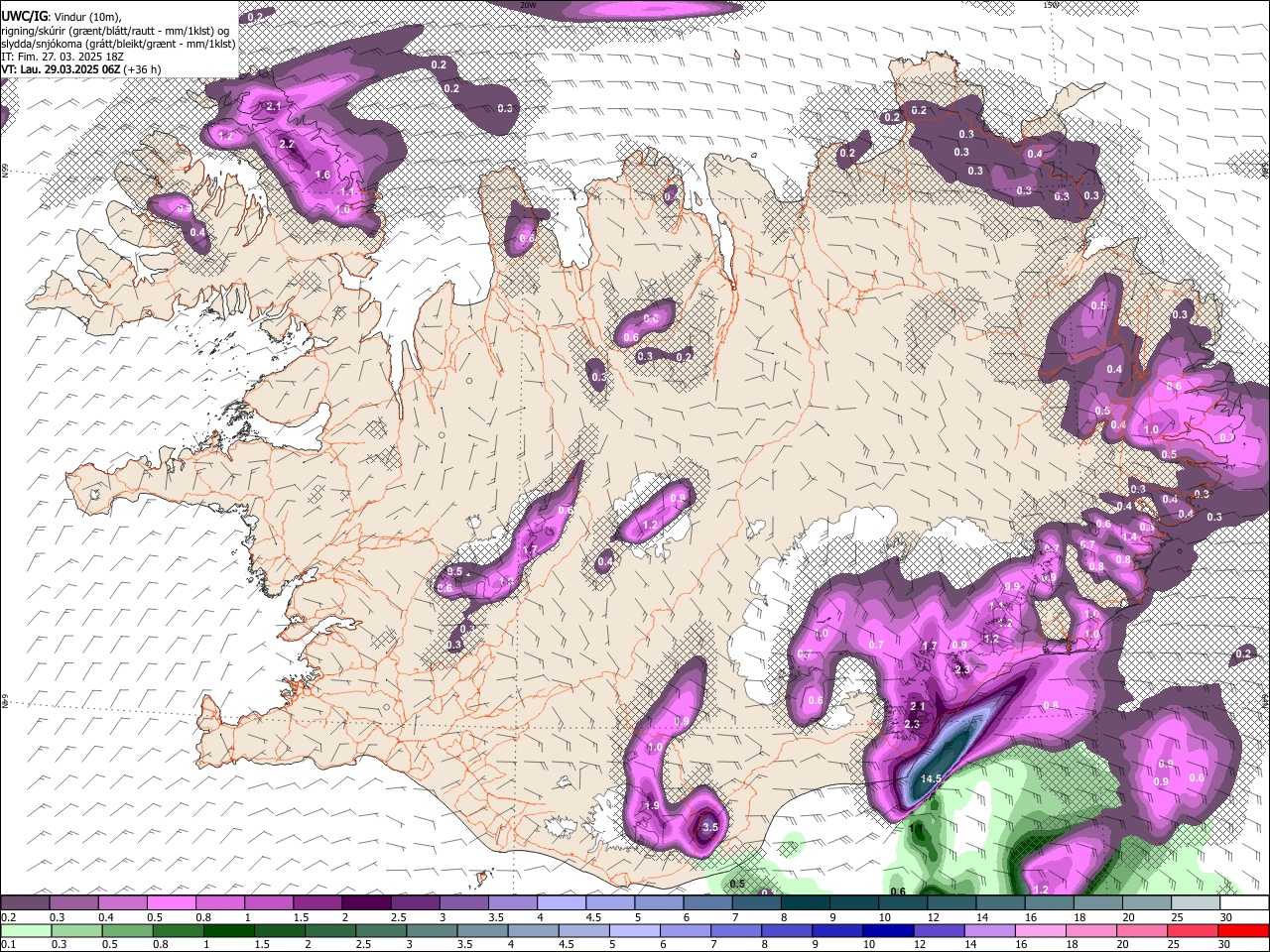
Task: Click the UWC/IG title text
Action: point(24,16)
